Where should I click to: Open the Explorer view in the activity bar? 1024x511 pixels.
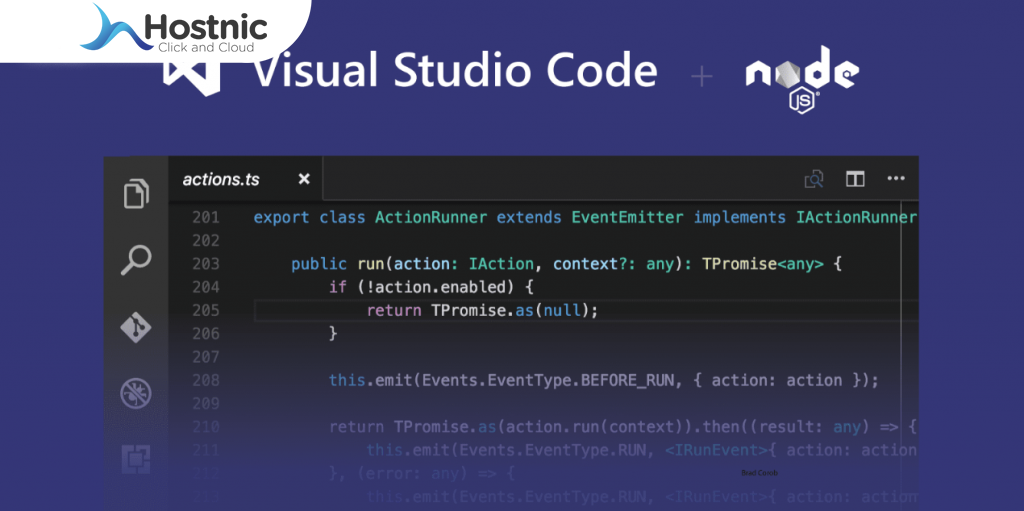[x=136, y=192]
